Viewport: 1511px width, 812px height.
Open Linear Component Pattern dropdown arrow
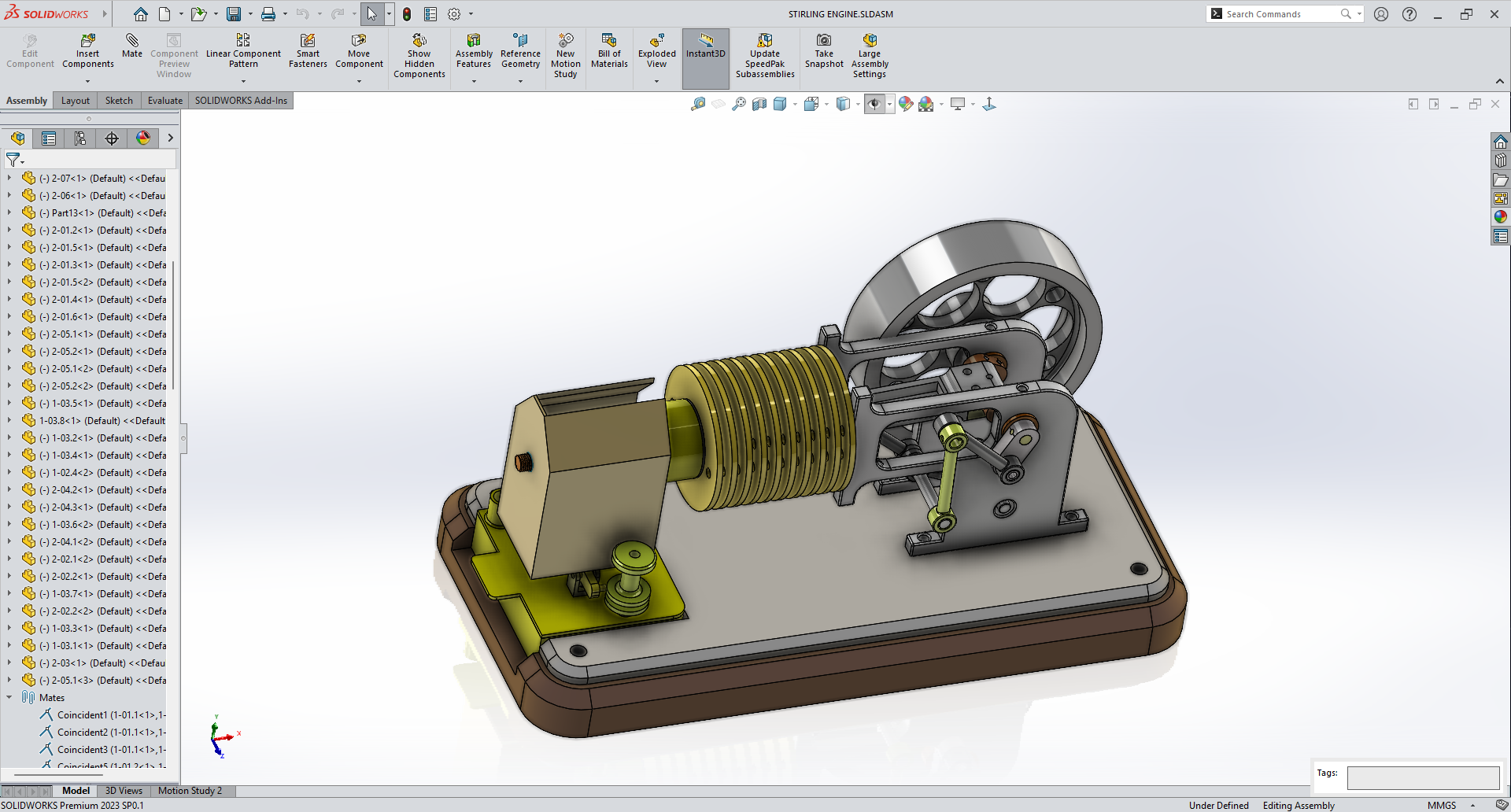(x=243, y=81)
